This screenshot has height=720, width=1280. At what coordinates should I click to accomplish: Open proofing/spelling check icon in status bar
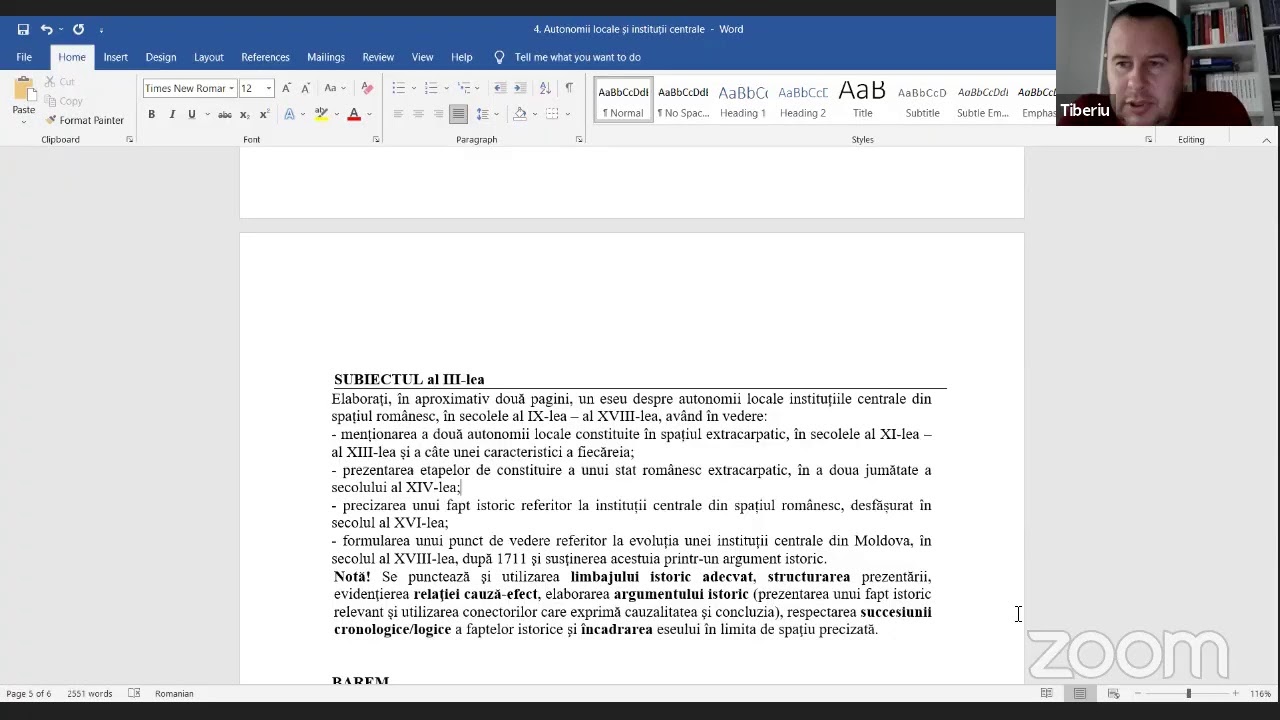point(134,693)
